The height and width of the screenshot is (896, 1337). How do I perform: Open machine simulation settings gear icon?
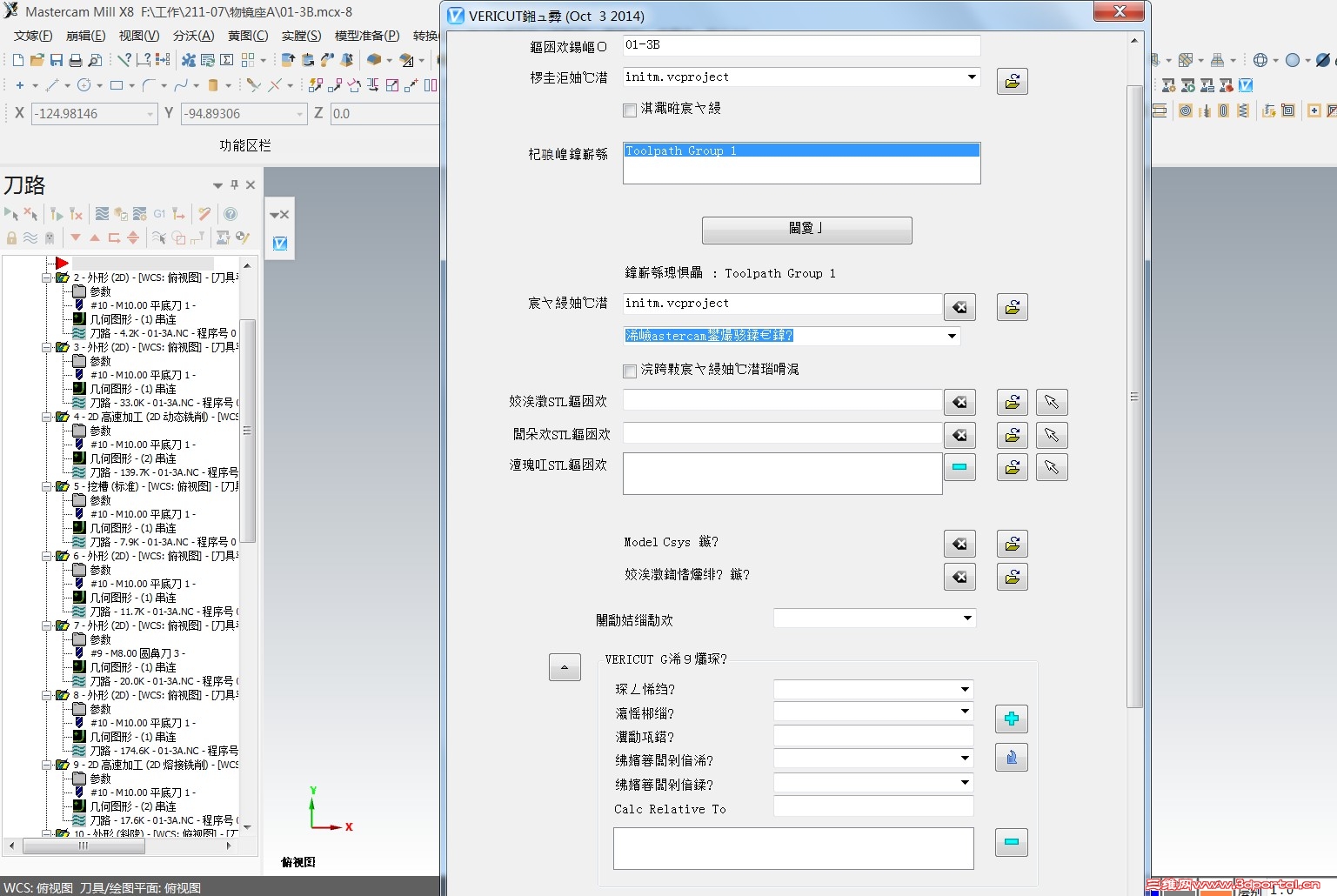1168,85
